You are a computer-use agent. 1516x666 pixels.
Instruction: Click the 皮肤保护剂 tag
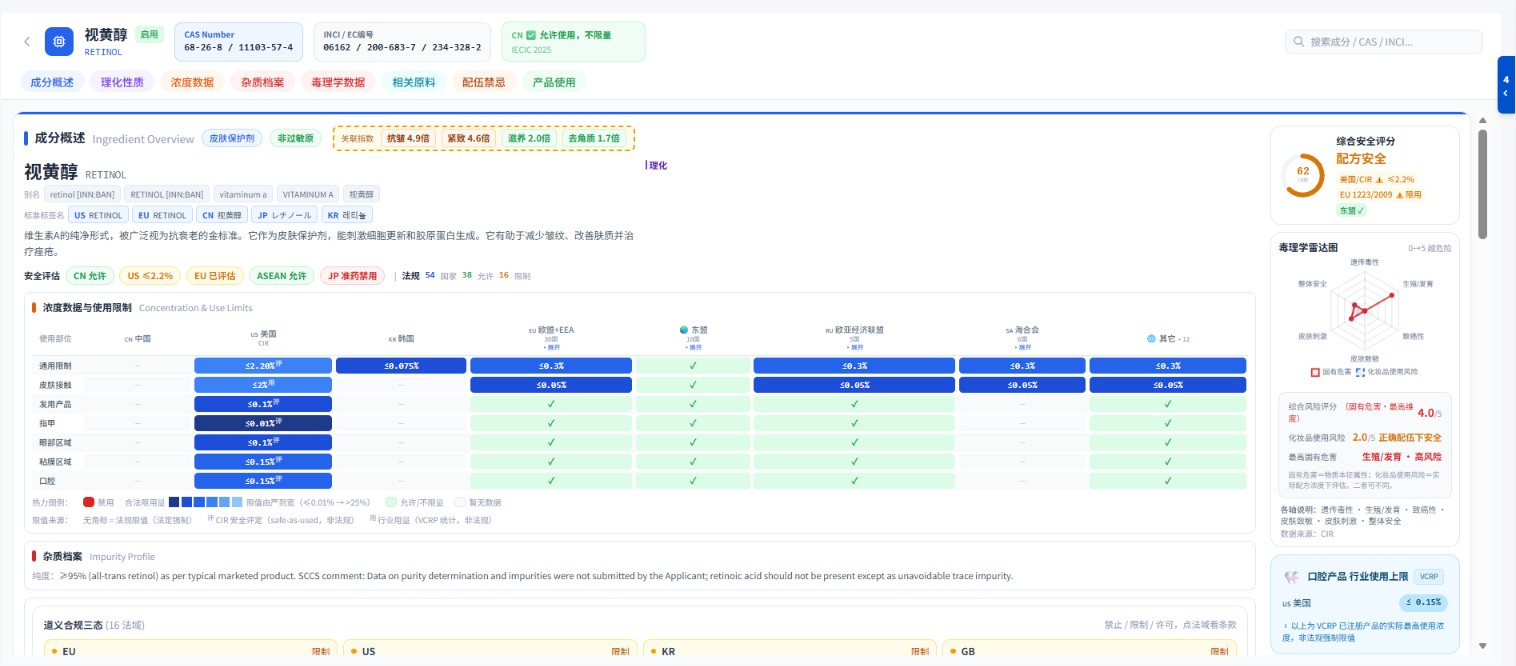[x=232, y=139]
